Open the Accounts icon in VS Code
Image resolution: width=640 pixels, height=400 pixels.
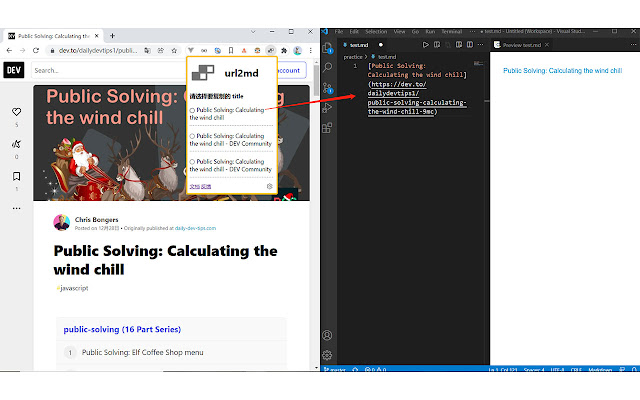pos(327,336)
